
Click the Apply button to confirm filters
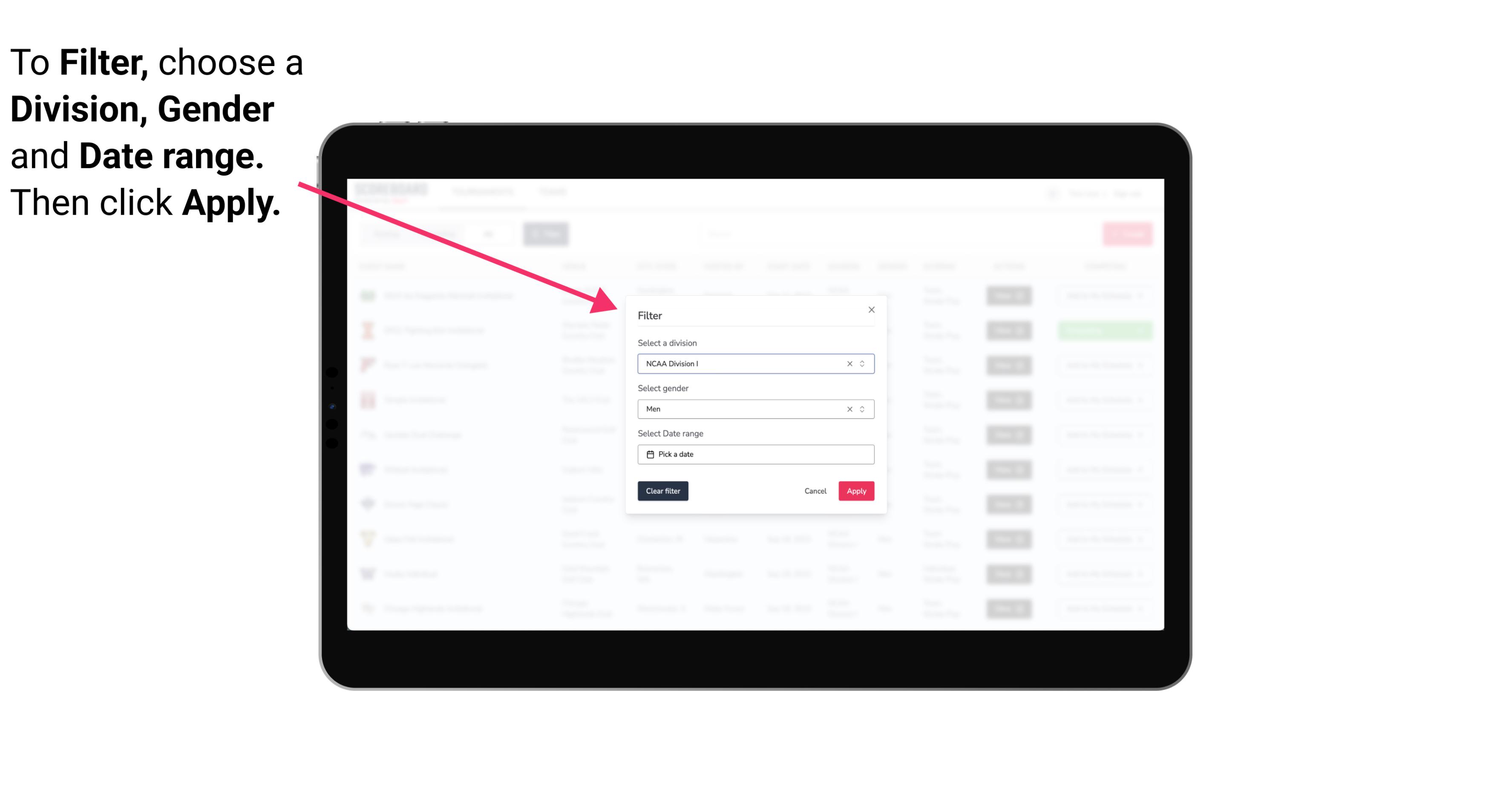(856, 491)
